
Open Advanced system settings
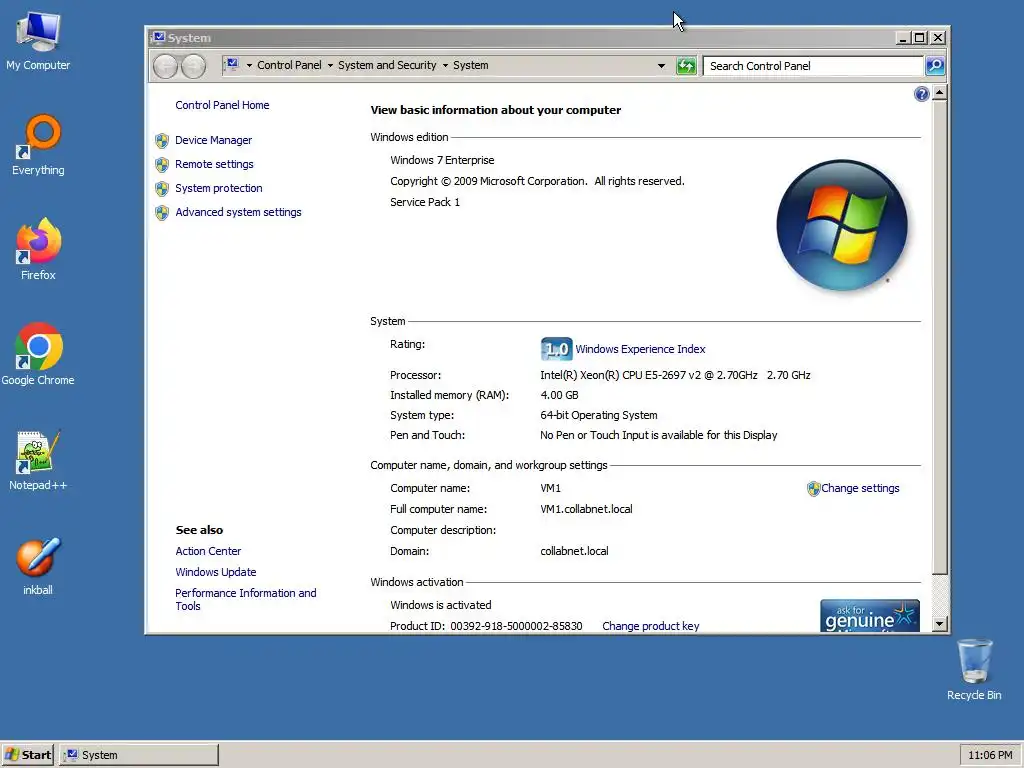[x=238, y=212]
